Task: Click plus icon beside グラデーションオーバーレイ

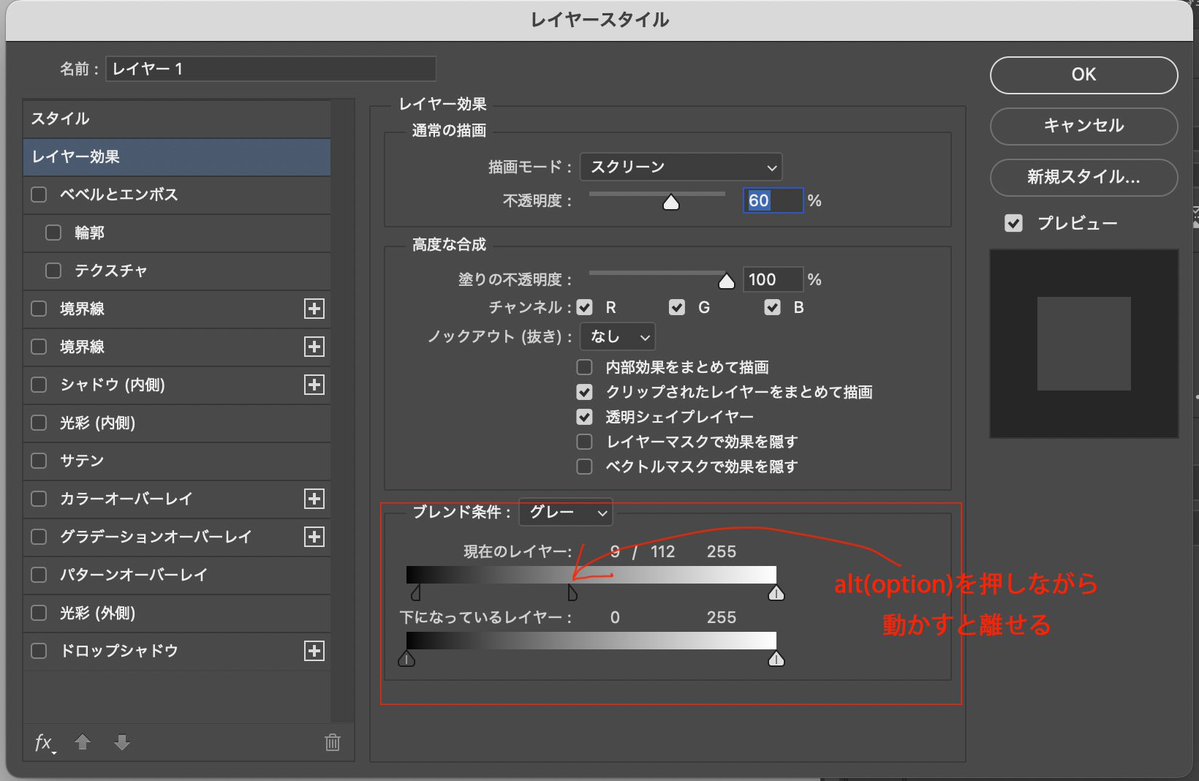Action: pyautogui.click(x=314, y=536)
